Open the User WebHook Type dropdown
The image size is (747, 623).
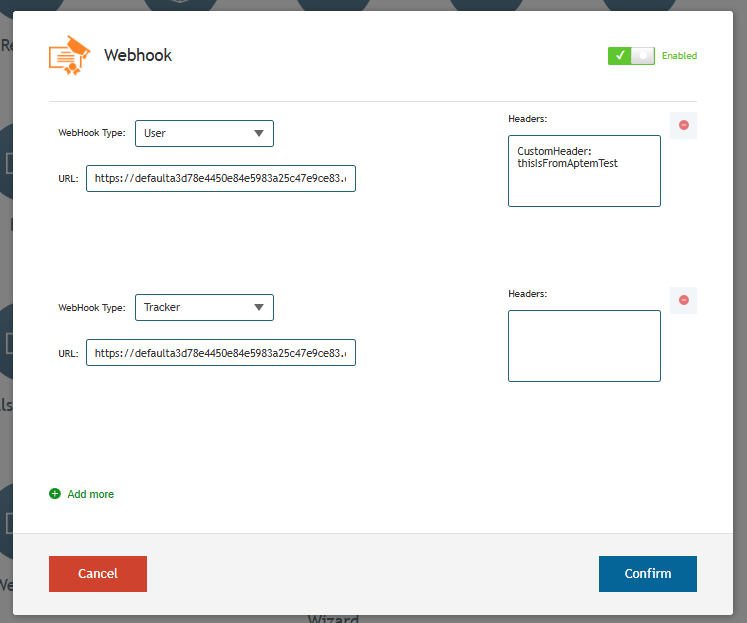tap(204, 133)
